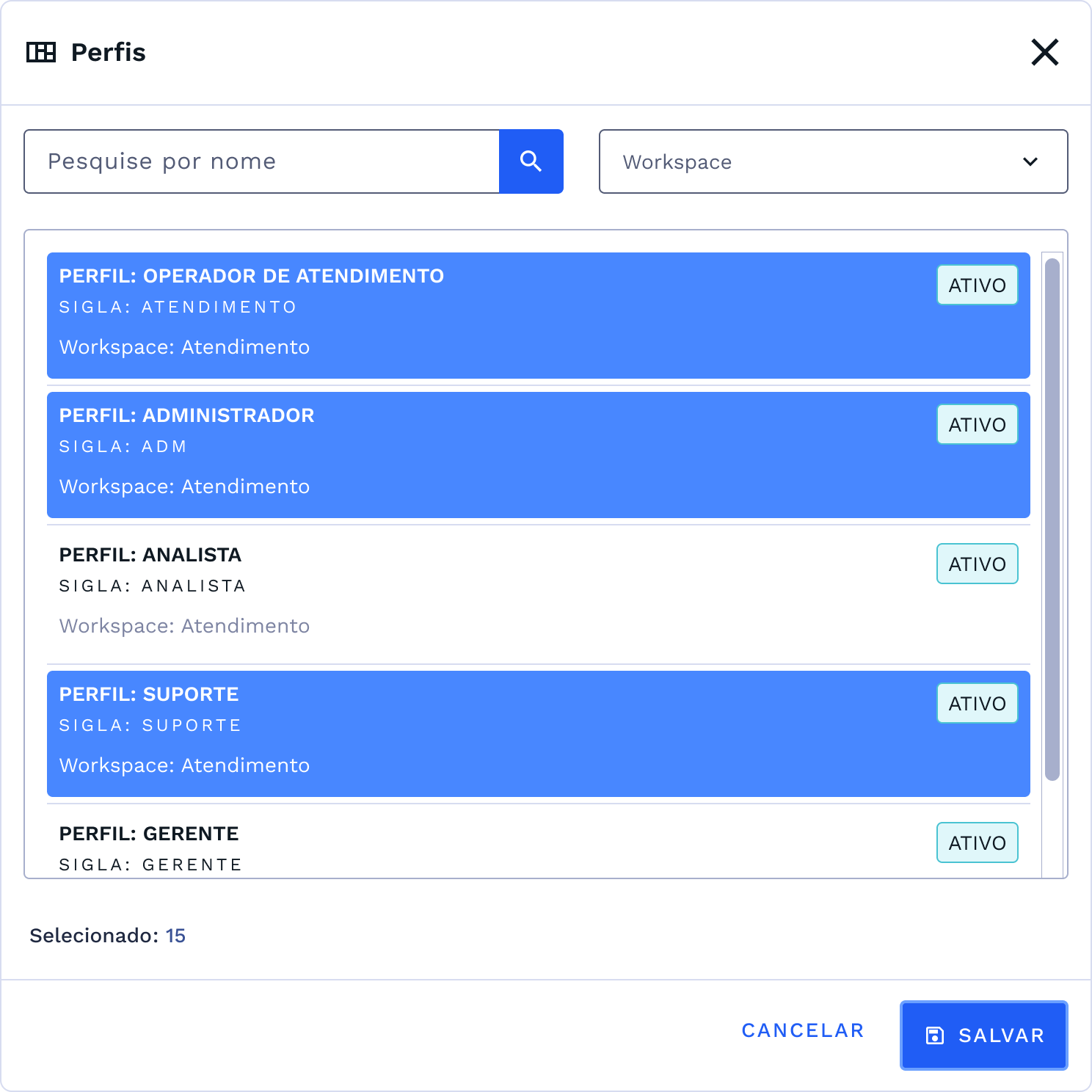Click the profile list scrollbar
The image size is (1092, 1092).
[1051, 514]
